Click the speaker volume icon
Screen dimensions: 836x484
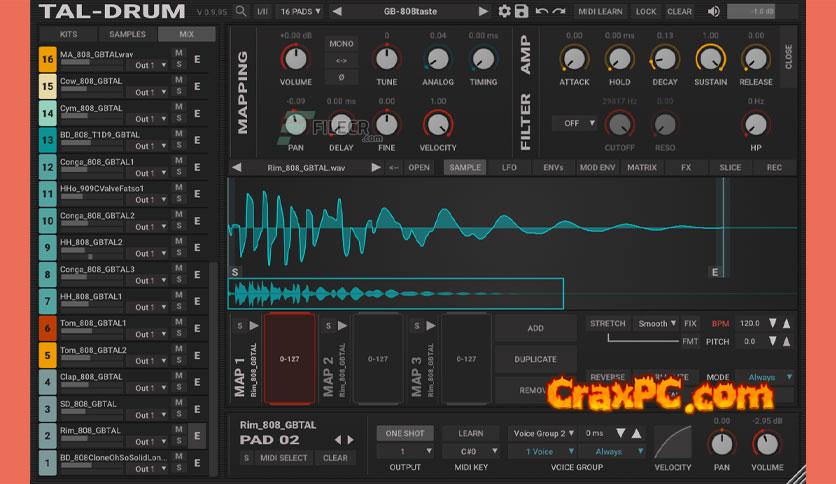click(x=713, y=12)
